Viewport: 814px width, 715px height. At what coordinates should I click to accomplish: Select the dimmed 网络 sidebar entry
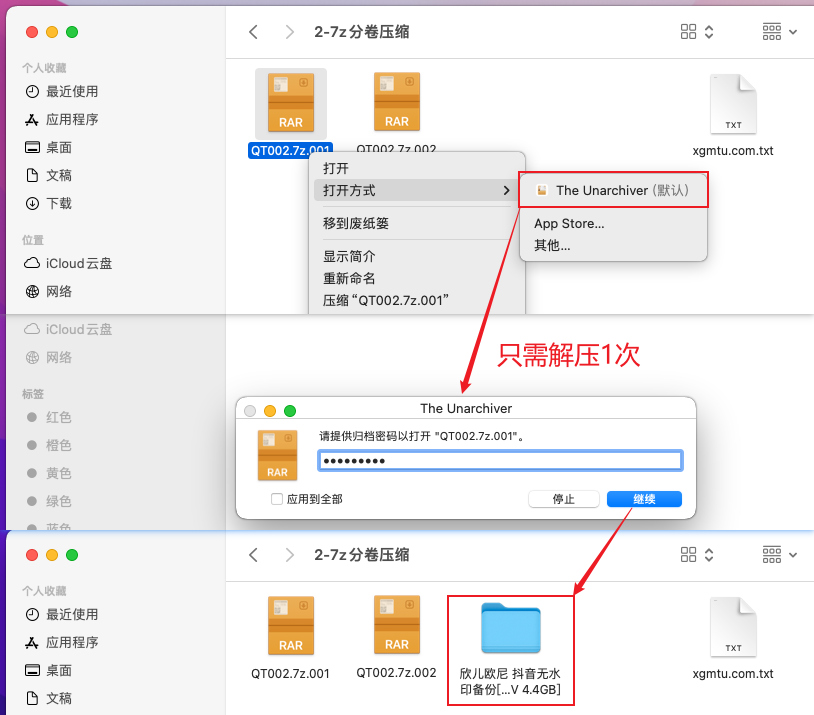point(48,358)
